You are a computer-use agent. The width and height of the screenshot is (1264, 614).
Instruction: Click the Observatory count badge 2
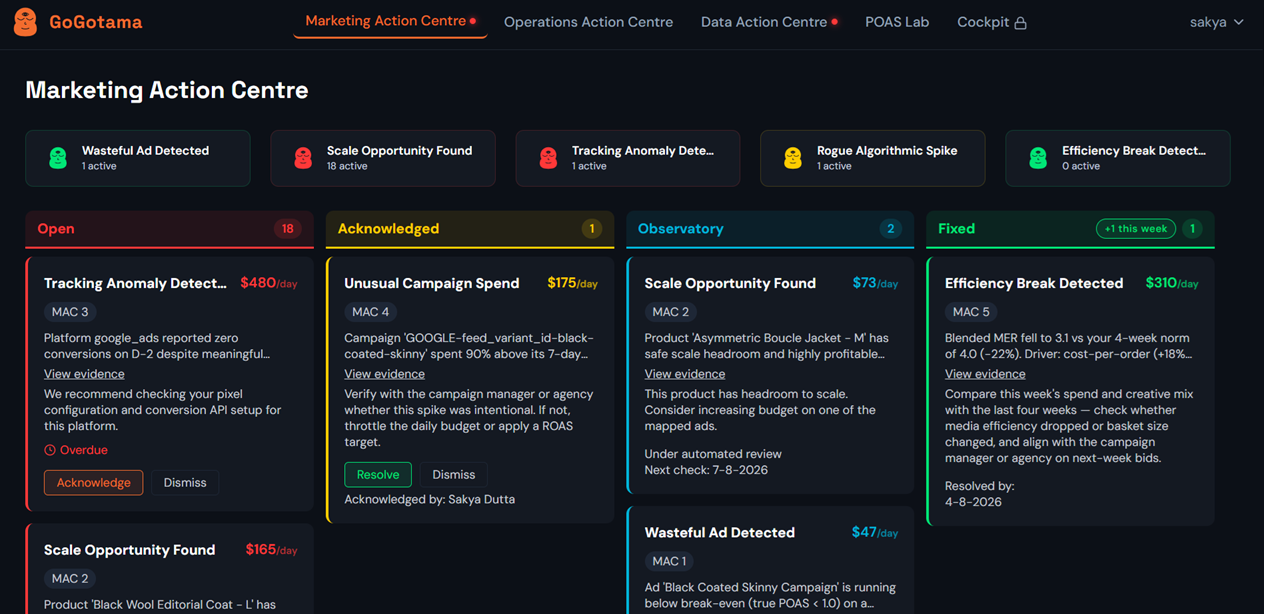pyautogui.click(x=891, y=229)
